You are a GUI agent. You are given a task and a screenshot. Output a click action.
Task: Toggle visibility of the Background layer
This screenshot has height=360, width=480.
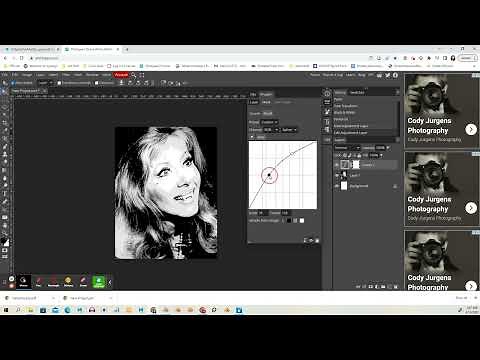pyautogui.click(x=337, y=186)
